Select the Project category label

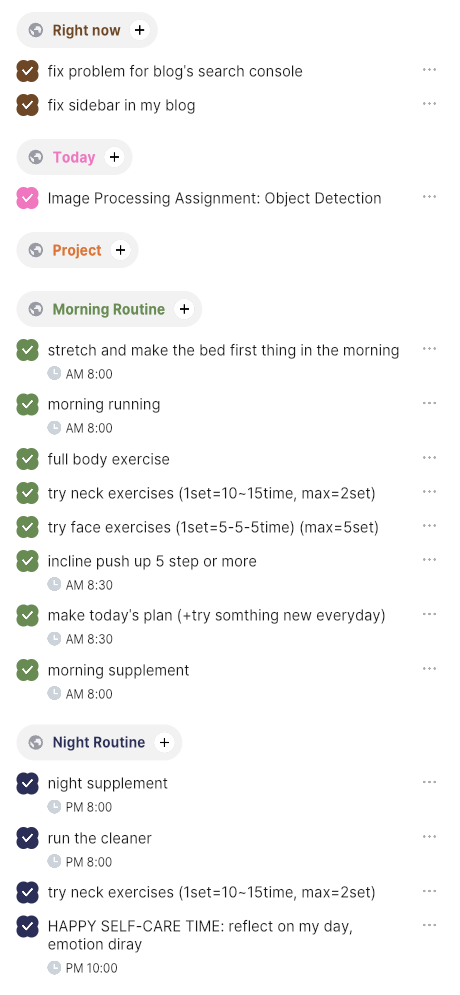77,250
